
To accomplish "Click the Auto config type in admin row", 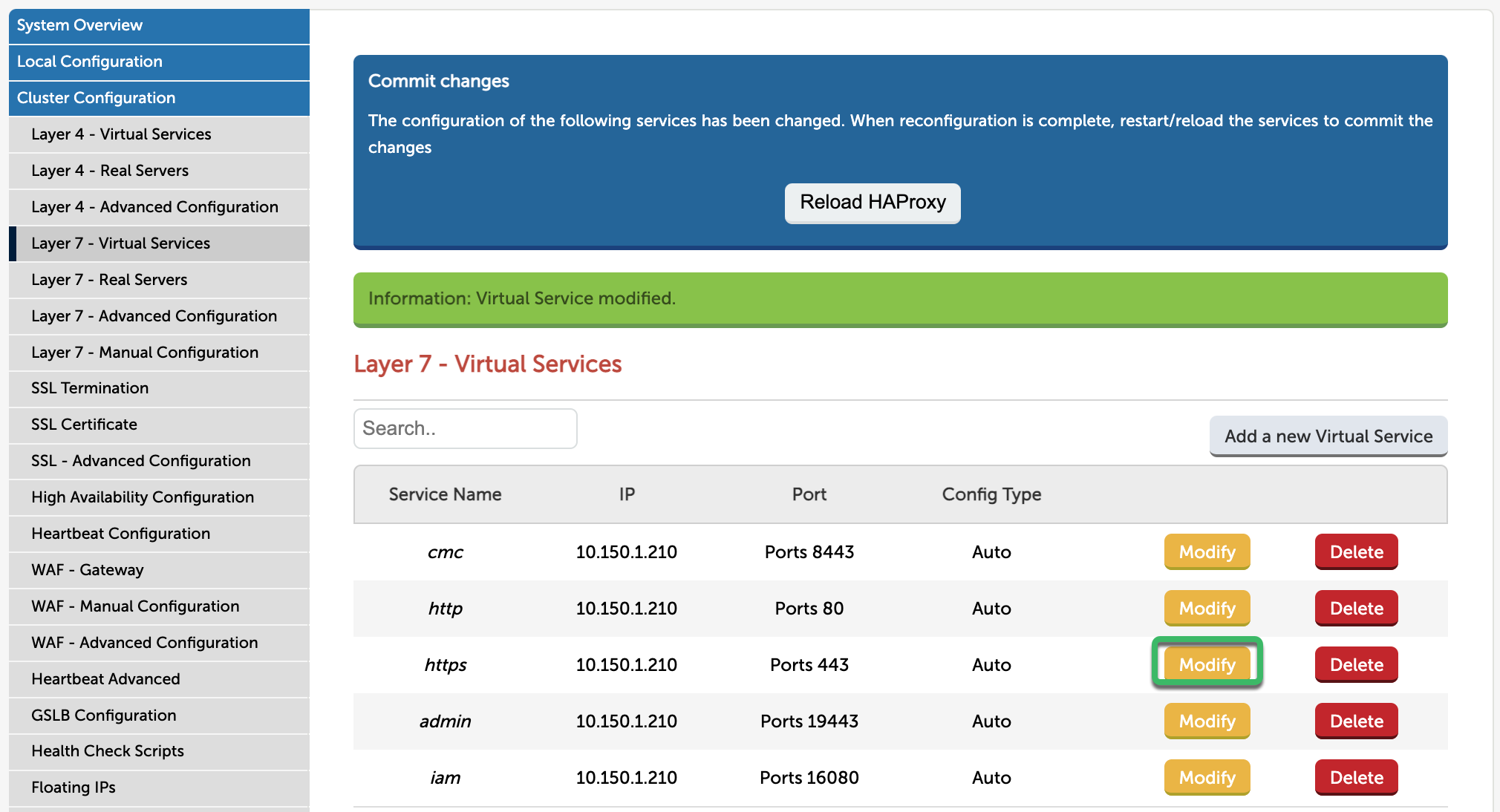I will 991,721.
